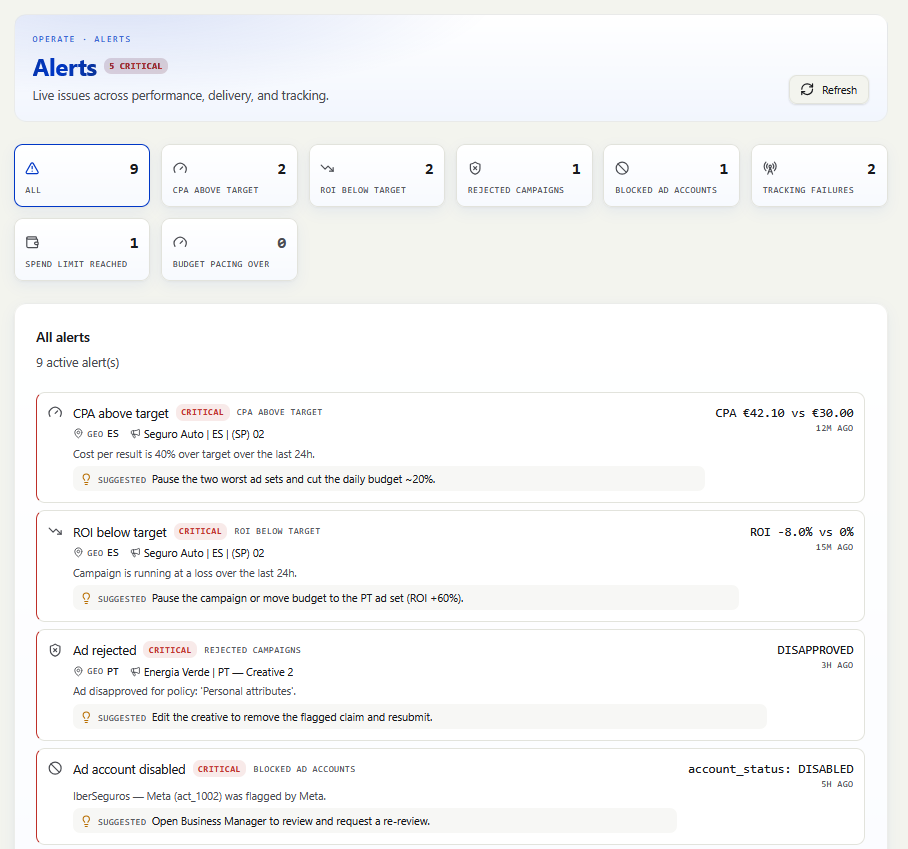This screenshot has width=908, height=849.
Task: Filter by Spend Limit Reached card
Action: point(82,250)
